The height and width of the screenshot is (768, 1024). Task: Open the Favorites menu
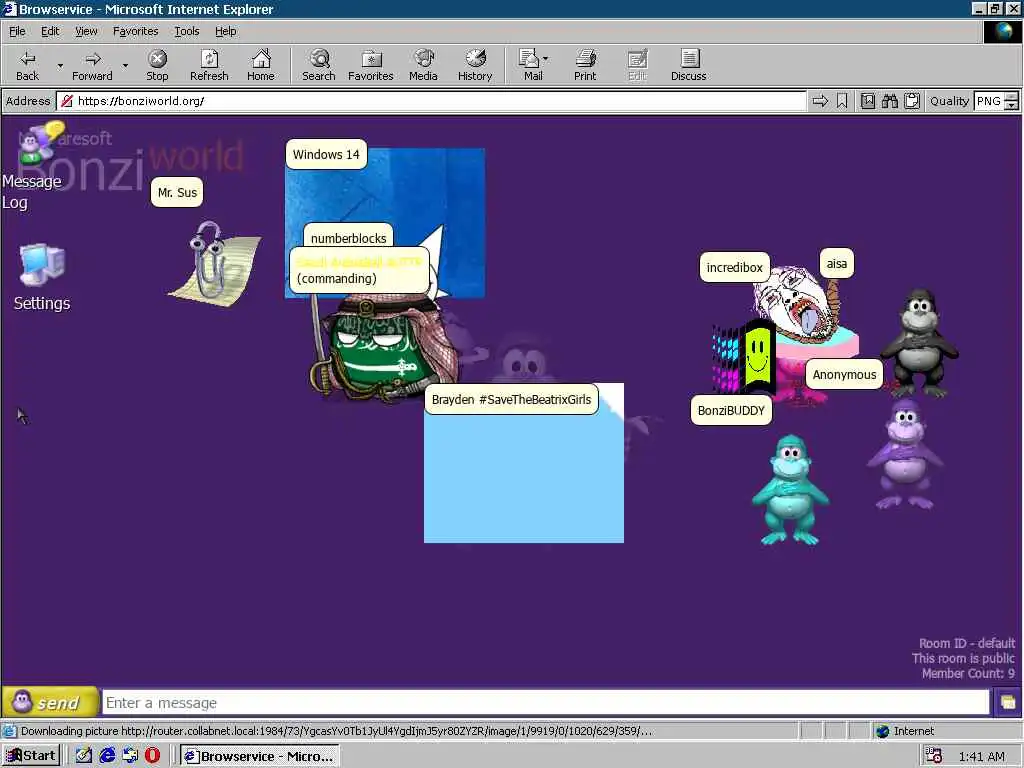point(135,31)
